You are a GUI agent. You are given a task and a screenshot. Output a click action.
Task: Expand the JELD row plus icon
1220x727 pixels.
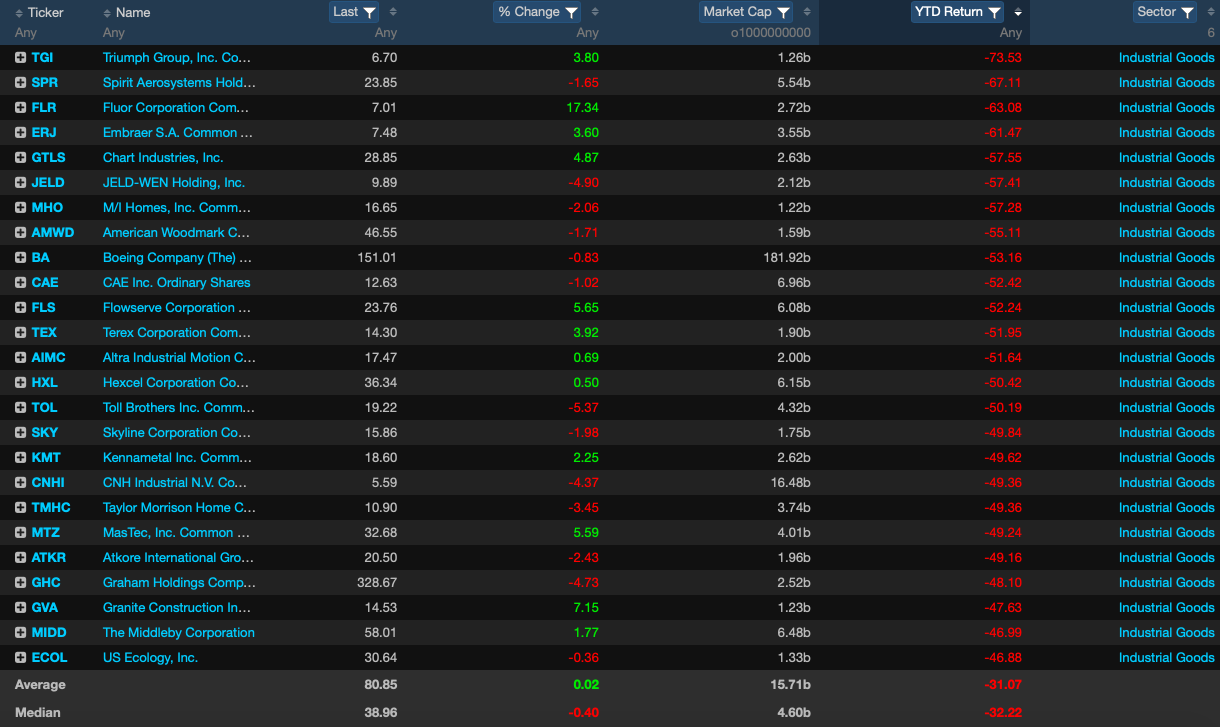tap(20, 183)
